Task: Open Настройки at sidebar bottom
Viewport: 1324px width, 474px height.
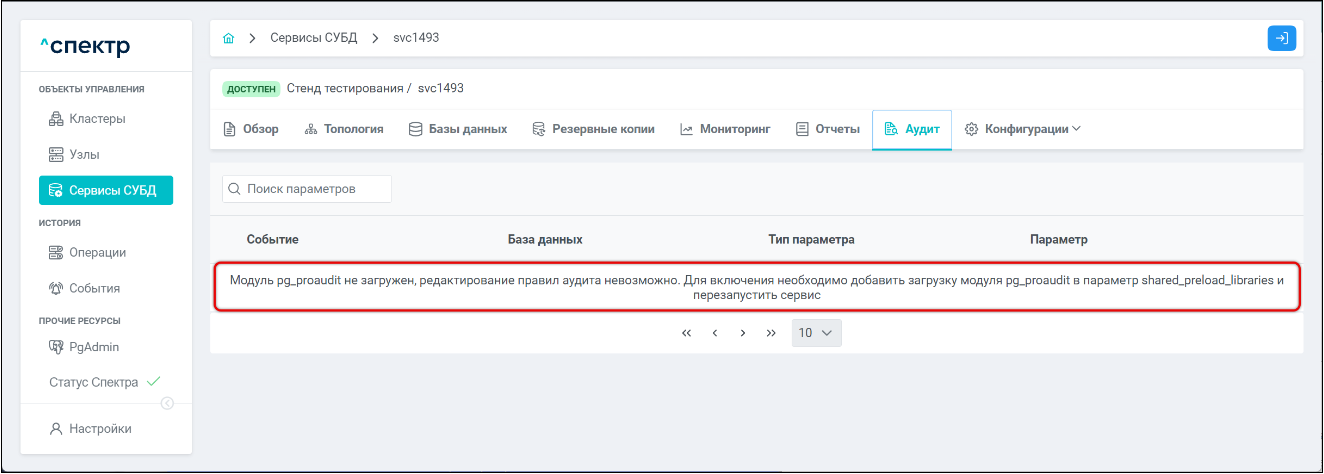Action: [x=99, y=429]
